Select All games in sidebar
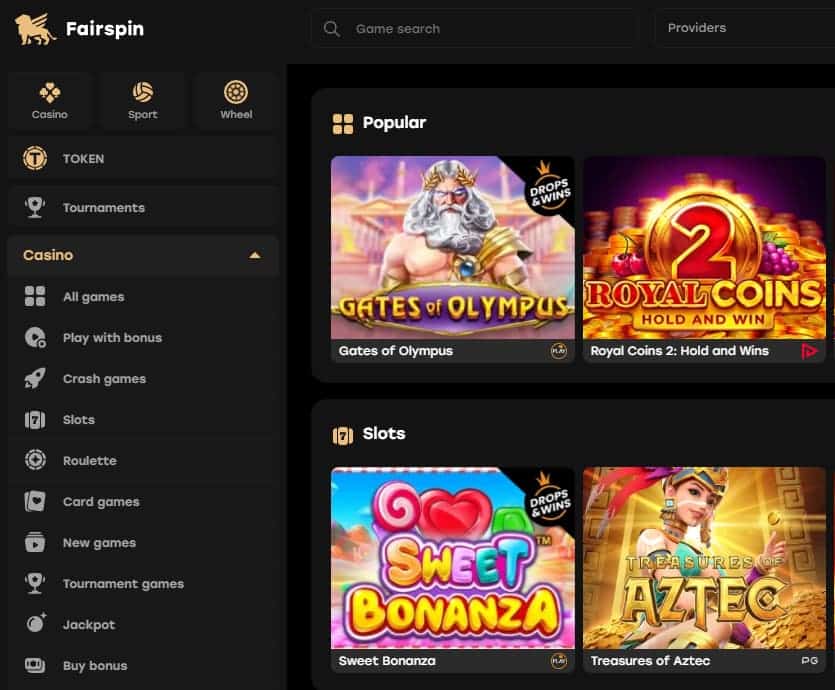Image resolution: width=835 pixels, height=690 pixels. tap(93, 297)
